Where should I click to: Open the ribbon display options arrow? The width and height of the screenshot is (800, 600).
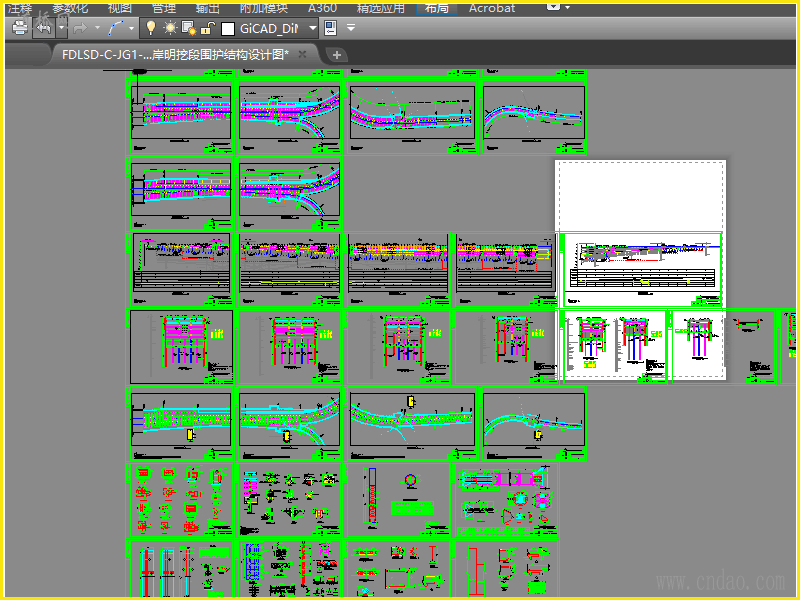pyautogui.click(x=567, y=8)
